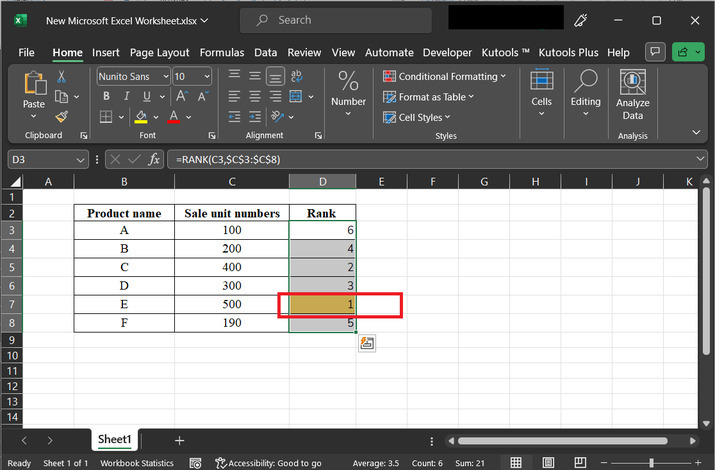Screen dimensions: 715x470
Task: Toggle Middle Align vertical alignment
Action: (x=255, y=76)
